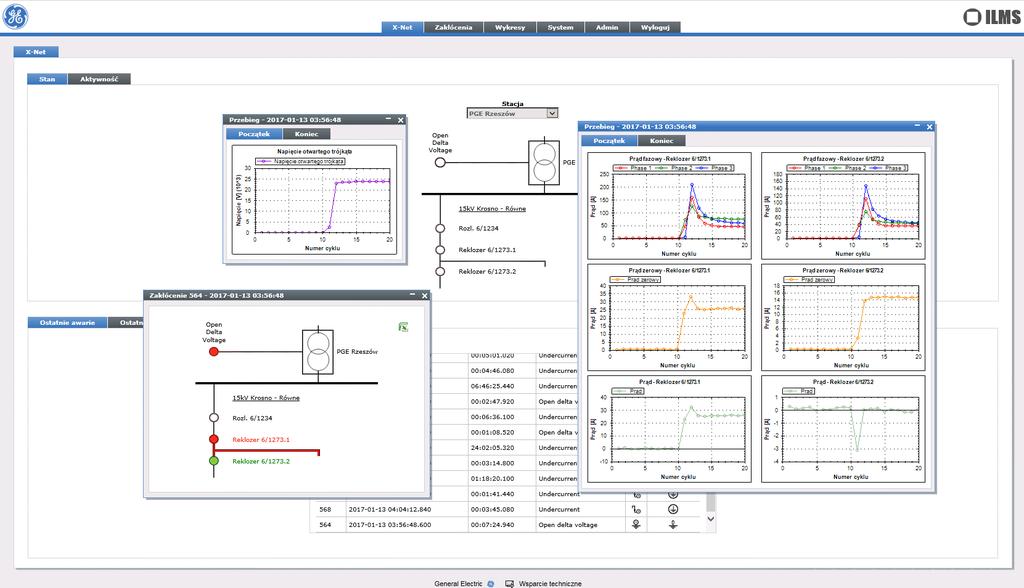Click timestamp 2017-01-13 03:56:48.600
This screenshot has height=588, width=1024.
[390, 525]
